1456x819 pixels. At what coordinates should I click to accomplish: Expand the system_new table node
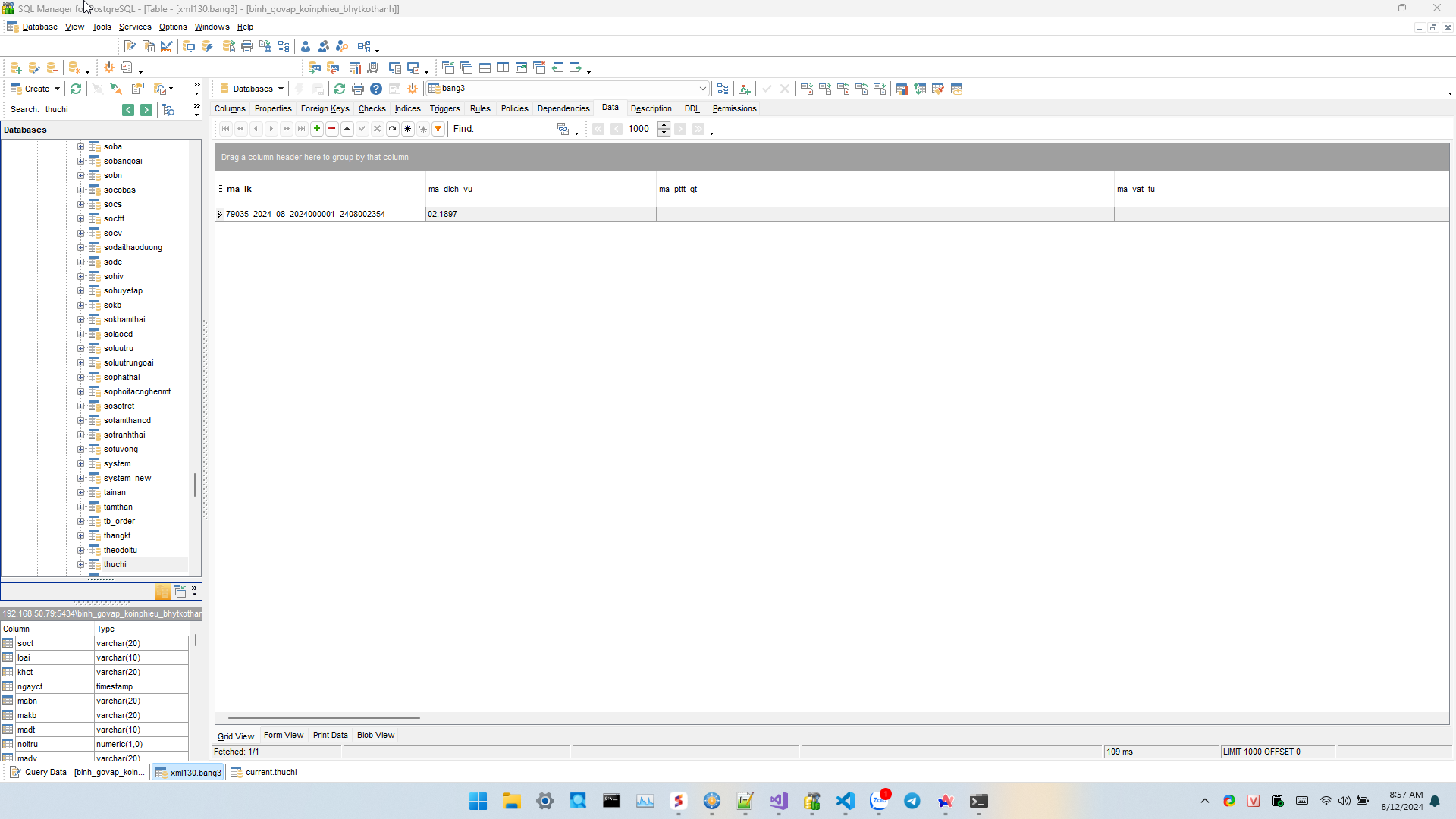(80, 478)
